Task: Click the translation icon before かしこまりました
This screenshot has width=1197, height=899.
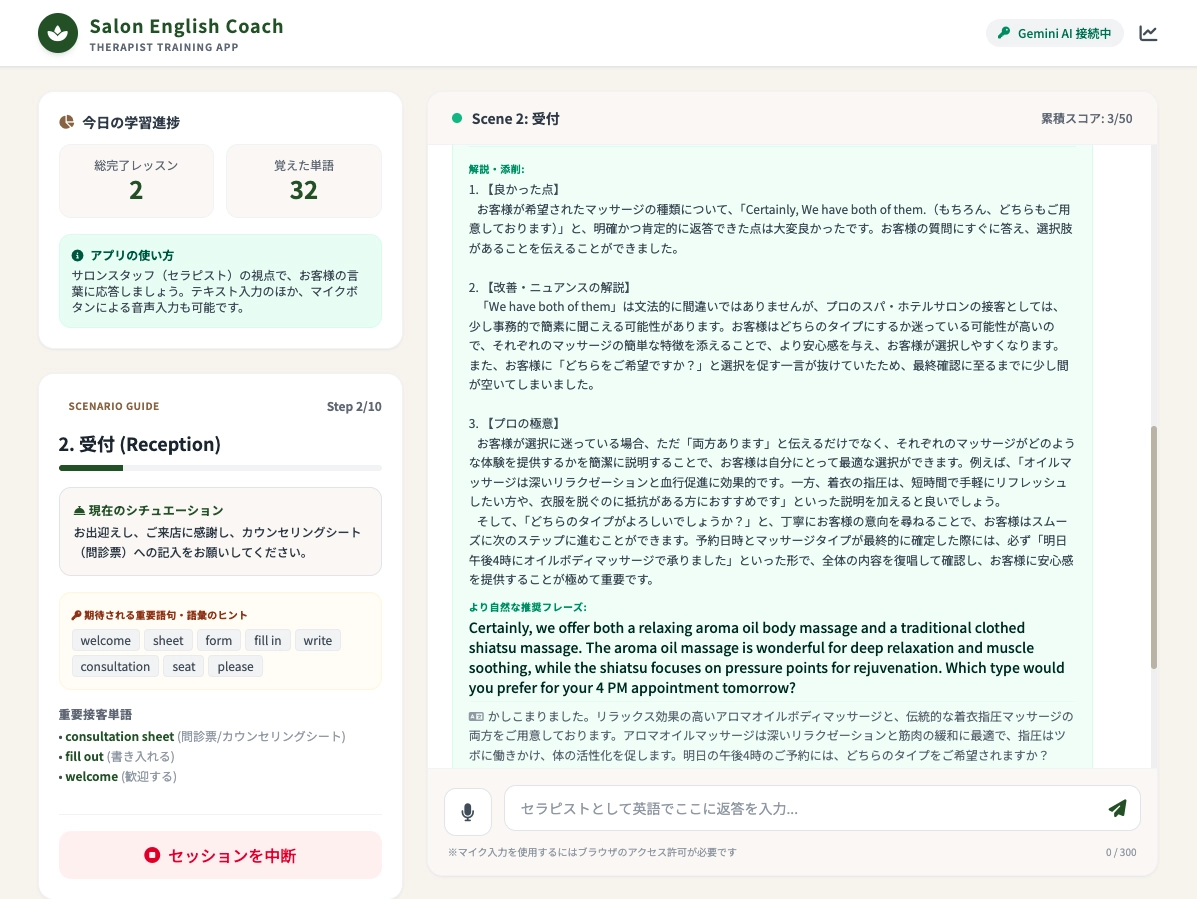Action: 476,717
